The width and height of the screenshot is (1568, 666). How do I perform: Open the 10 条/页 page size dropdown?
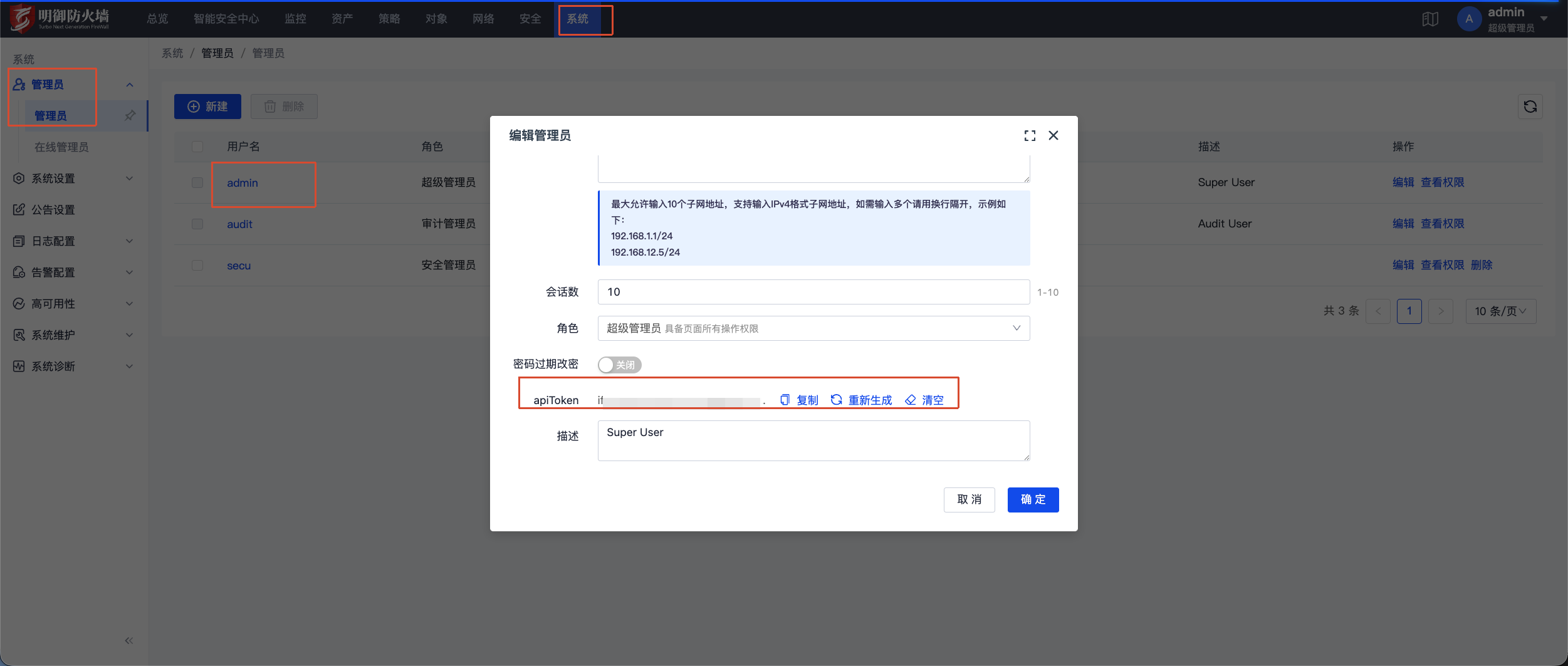(x=1500, y=311)
